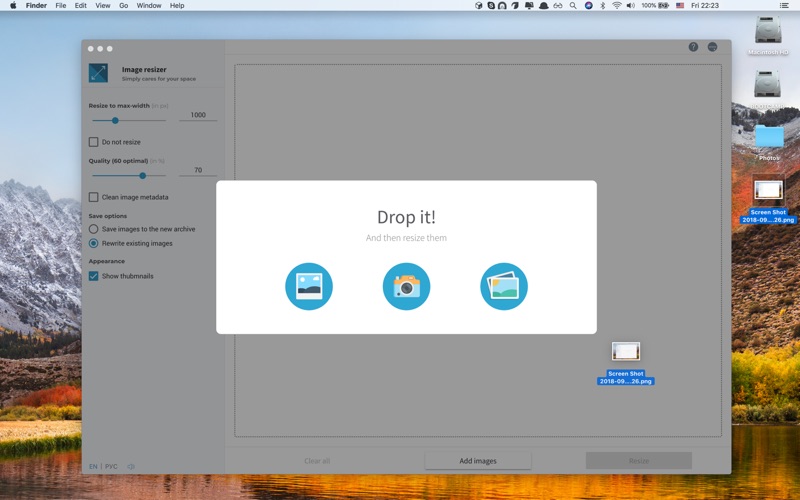
Task: Uncheck Show thumbnails
Action: 93,276
